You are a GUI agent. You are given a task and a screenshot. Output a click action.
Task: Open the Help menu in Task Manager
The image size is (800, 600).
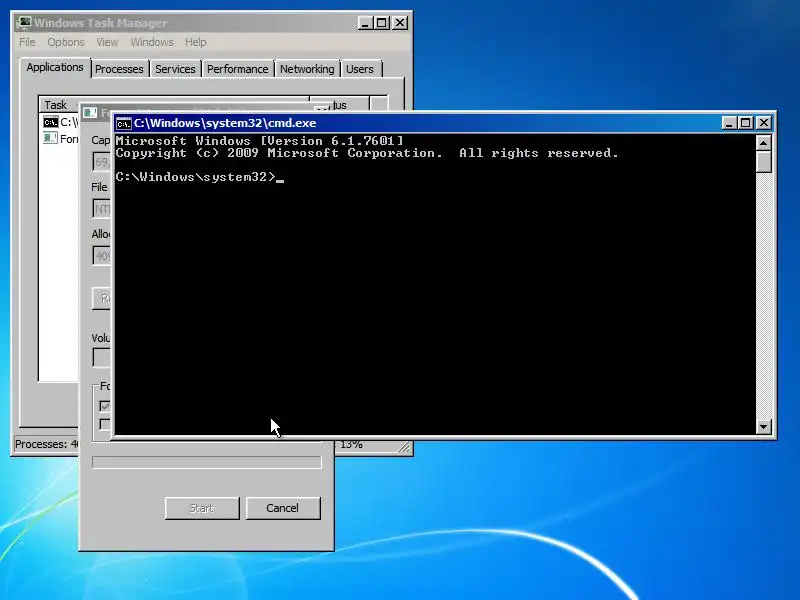tap(195, 42)
